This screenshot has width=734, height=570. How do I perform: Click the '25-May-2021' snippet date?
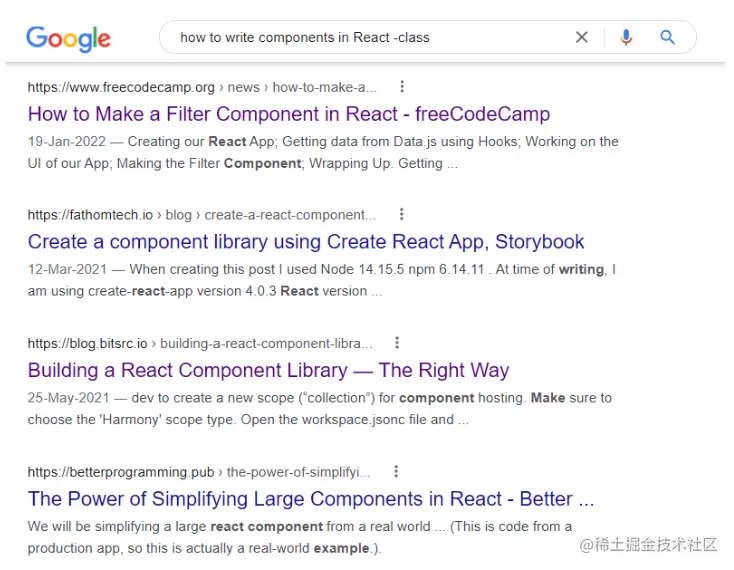68,398
